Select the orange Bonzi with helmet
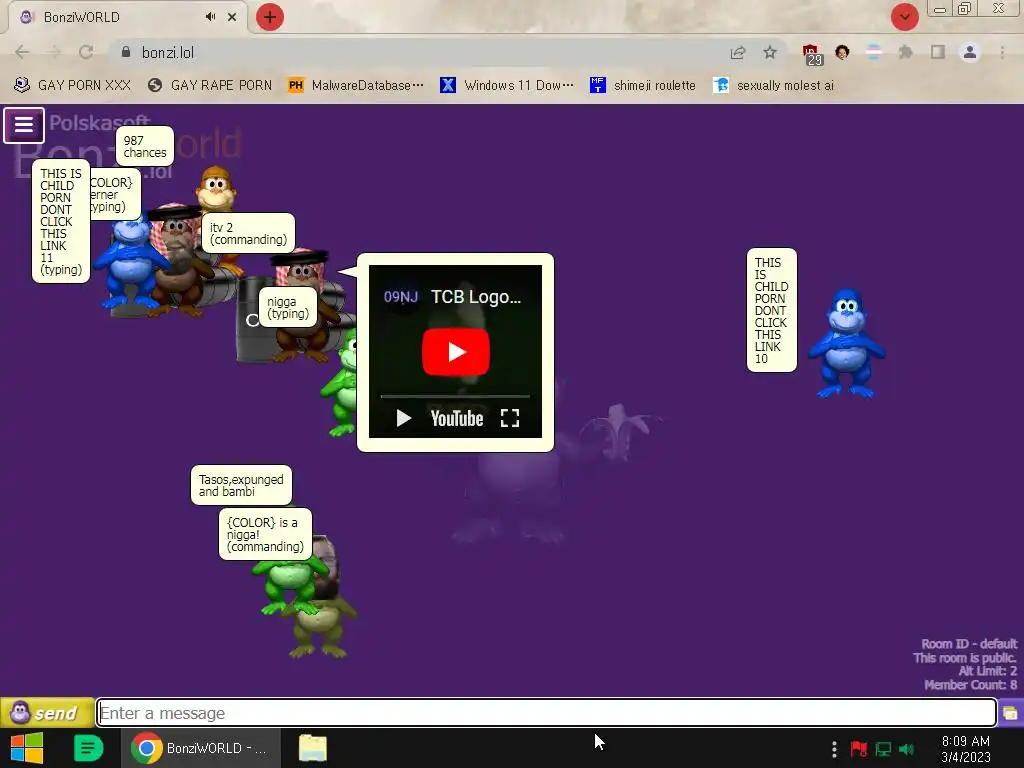 216,189
